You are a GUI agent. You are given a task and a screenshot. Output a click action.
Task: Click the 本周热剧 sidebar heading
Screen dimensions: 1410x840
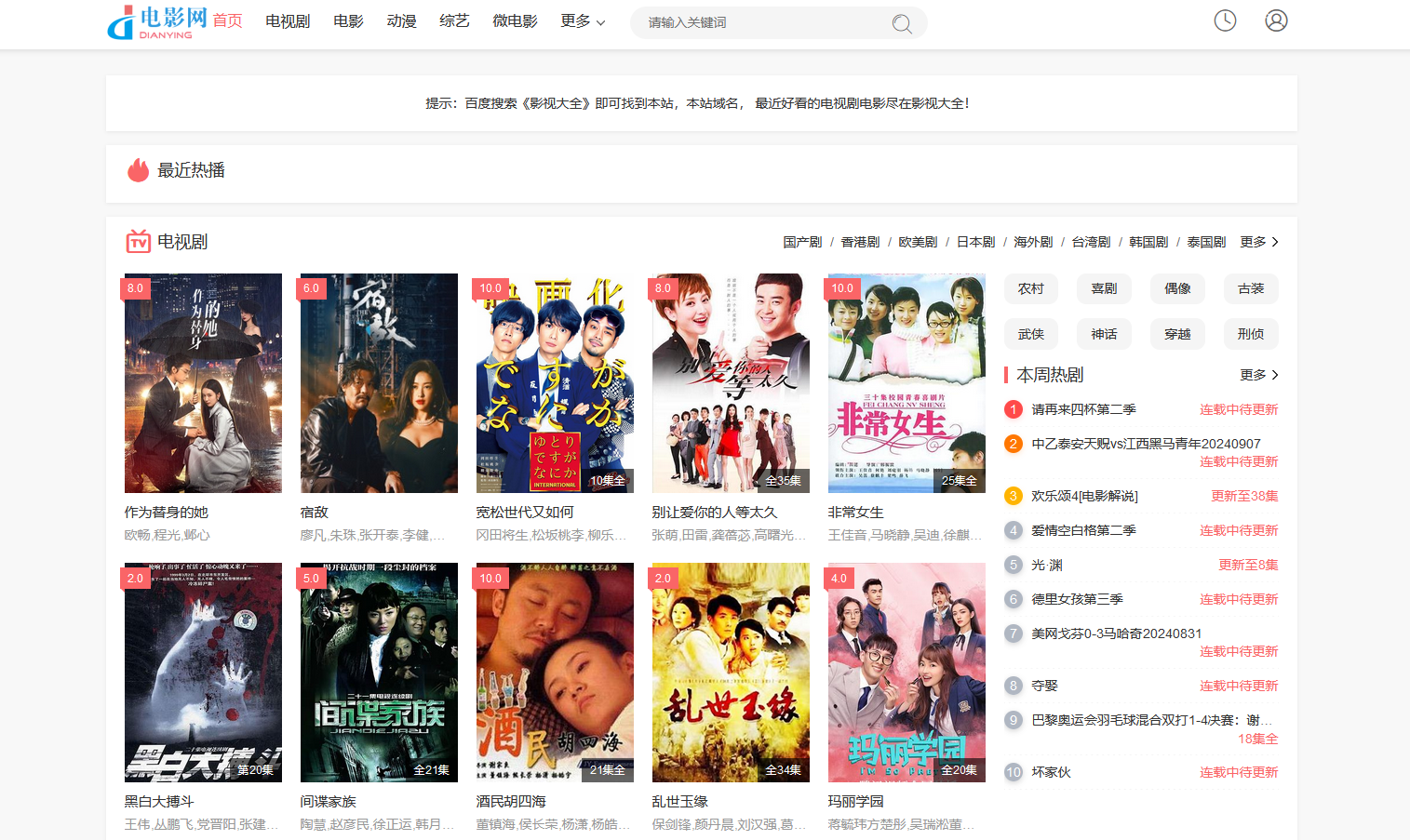pos(1050,375)
